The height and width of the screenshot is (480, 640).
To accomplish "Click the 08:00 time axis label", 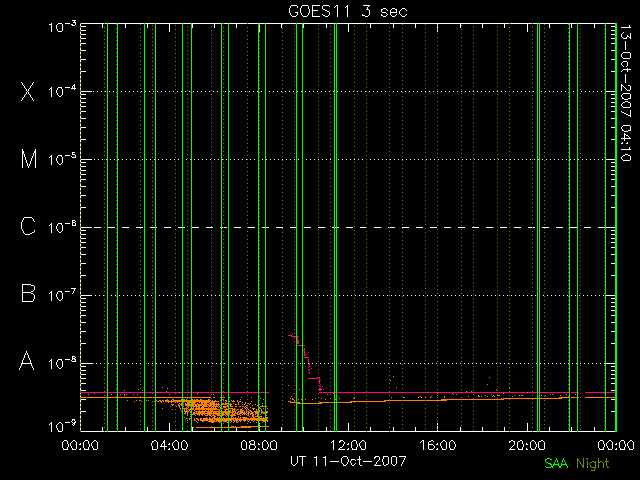I will (x=259, y=445).
